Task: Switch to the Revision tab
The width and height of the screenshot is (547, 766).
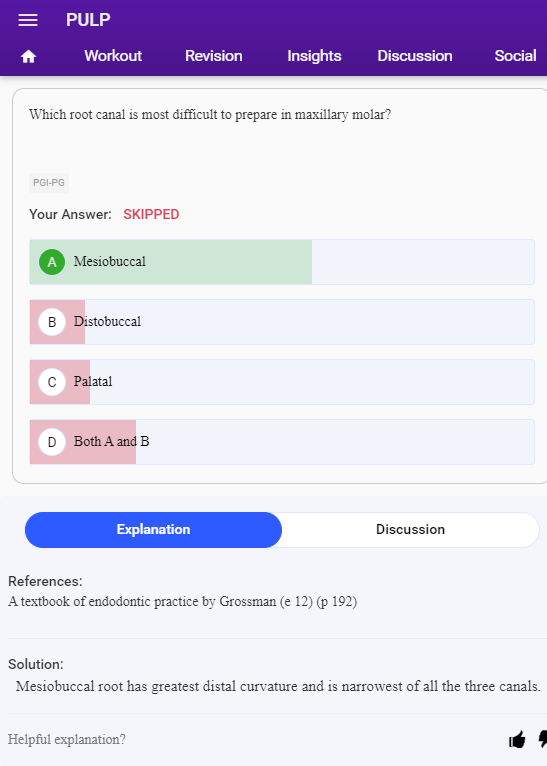Action: 213,56
